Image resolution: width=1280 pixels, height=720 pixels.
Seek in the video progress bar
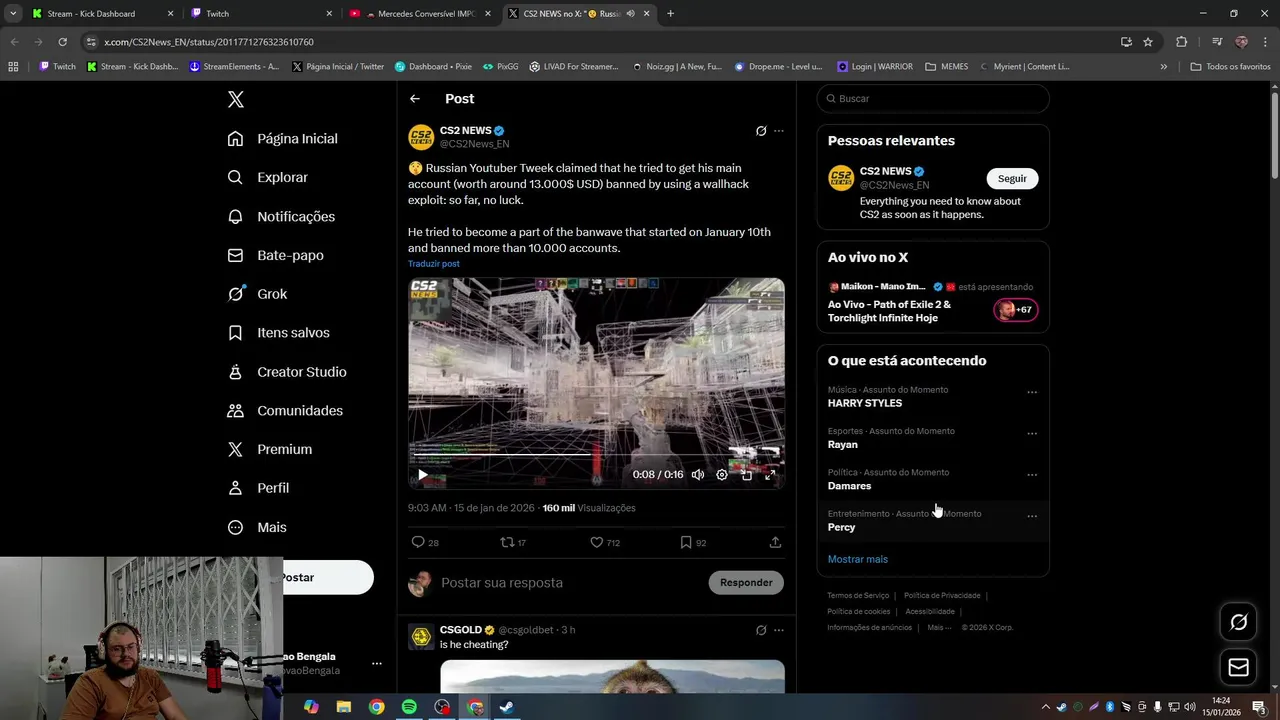pos(596,455)
